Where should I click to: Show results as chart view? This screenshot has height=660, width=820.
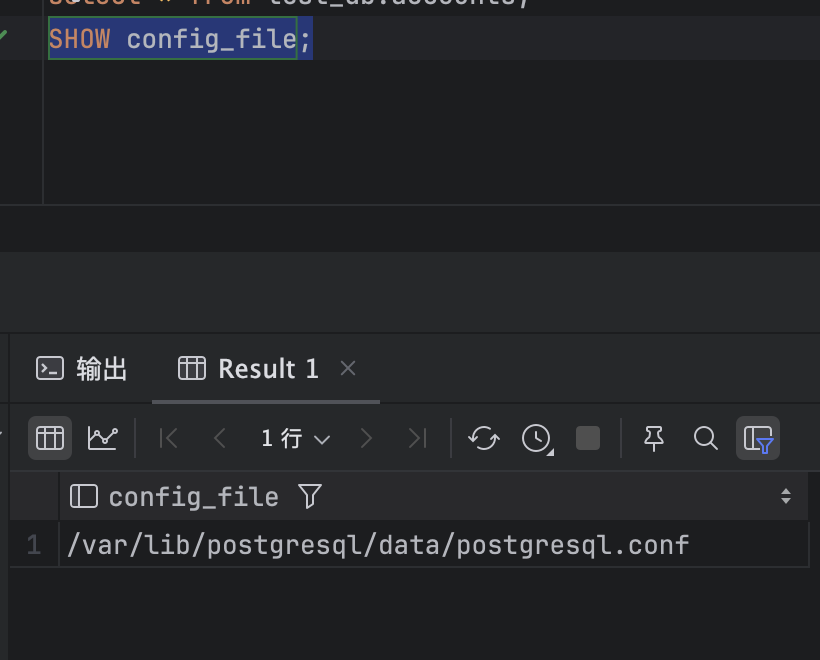coord(102,438)
